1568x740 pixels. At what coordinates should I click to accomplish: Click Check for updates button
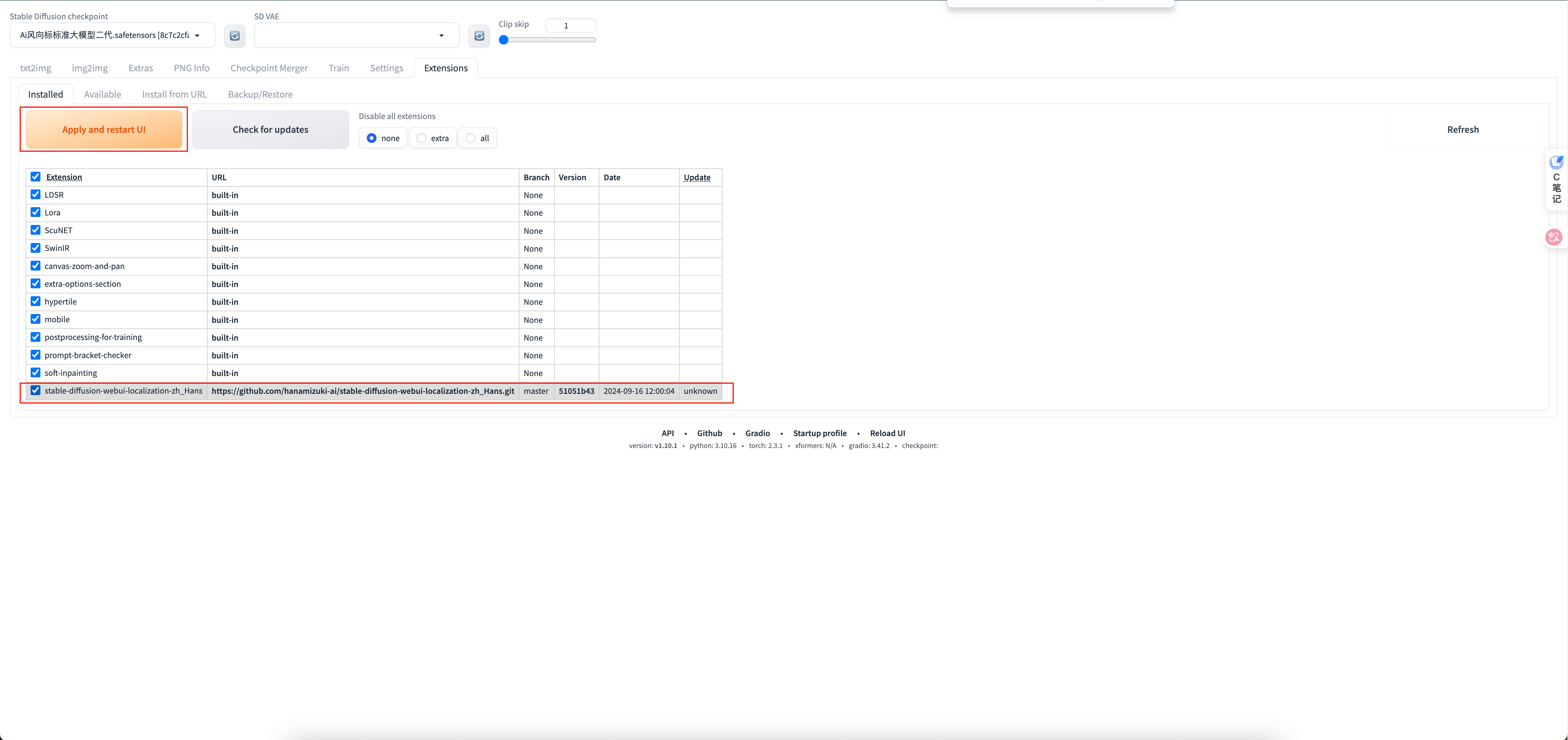(x=270, y=130)
